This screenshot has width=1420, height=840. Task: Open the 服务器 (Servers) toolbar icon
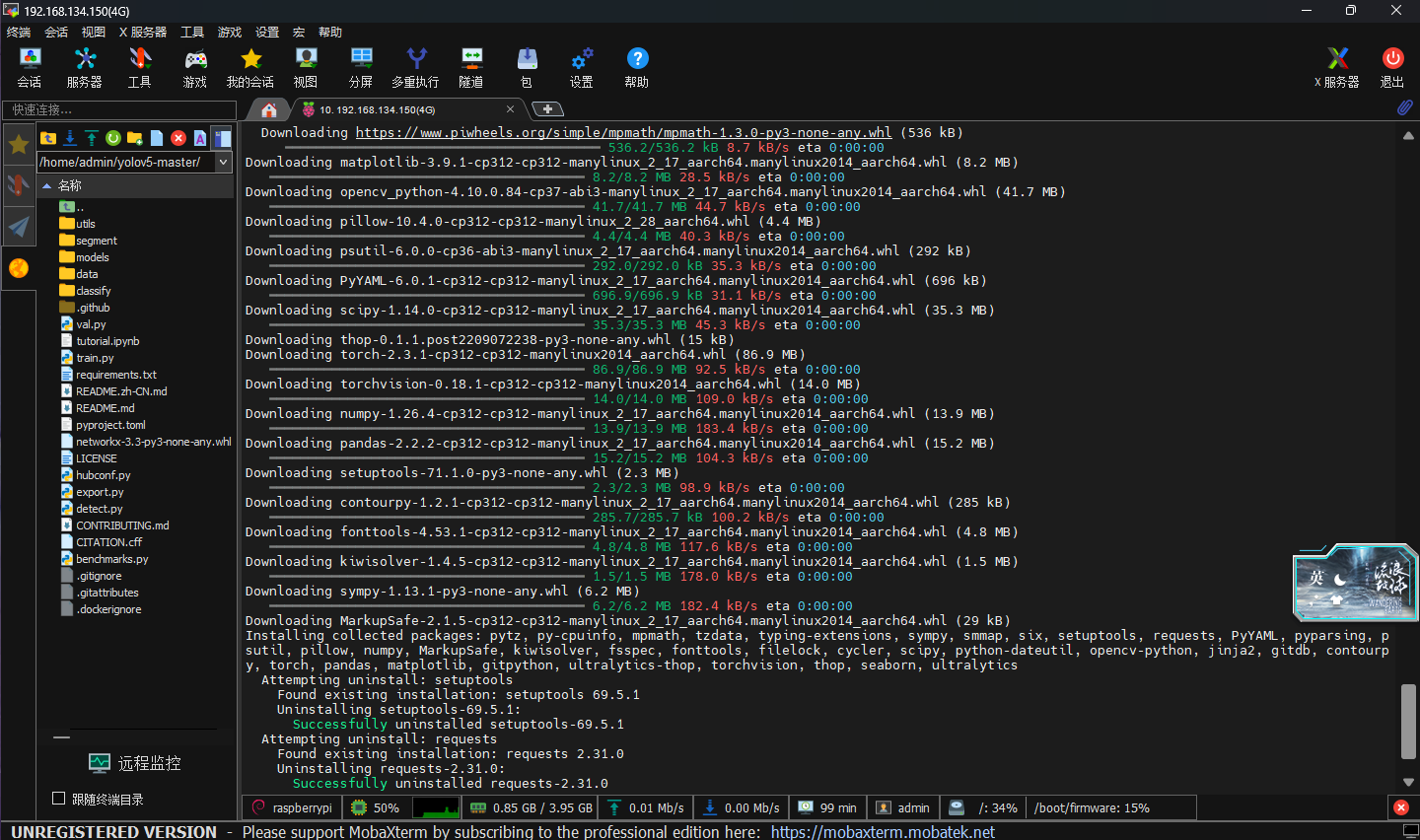point(85,68)
